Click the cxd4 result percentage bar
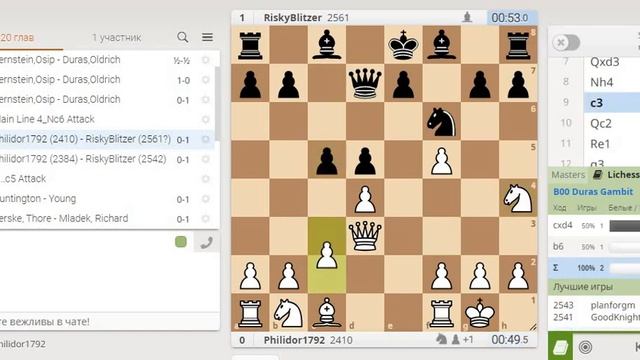640x360 pixels. [624, 226]
